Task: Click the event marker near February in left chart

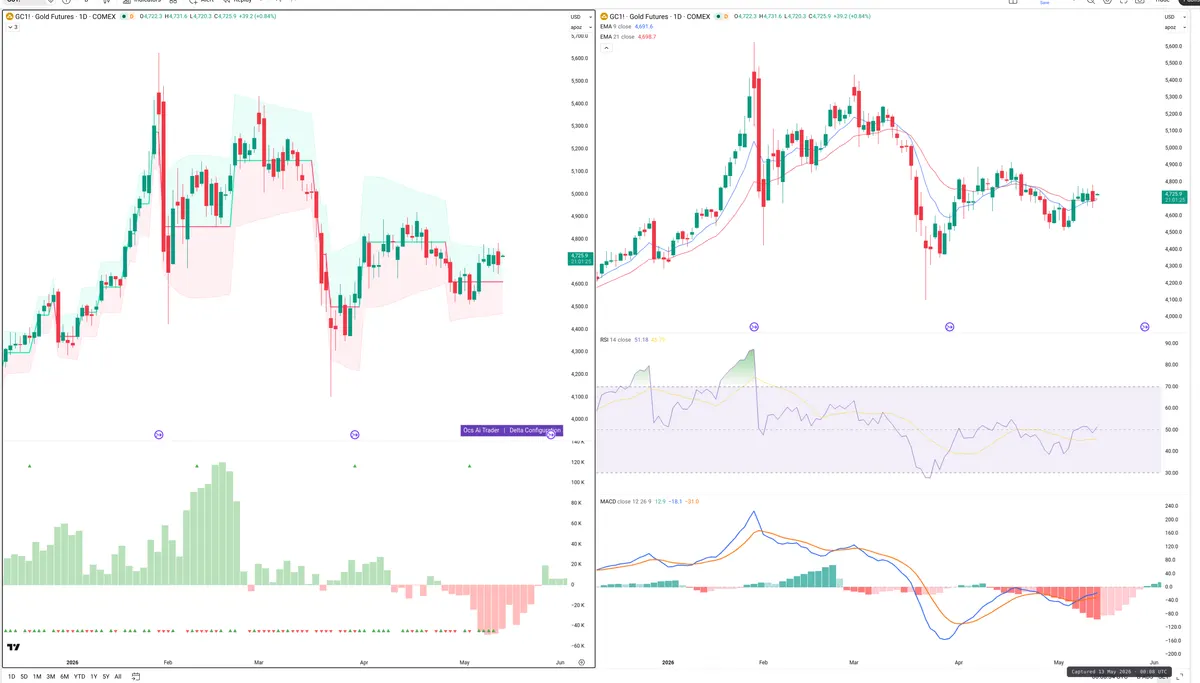Action: pos(158,434)
